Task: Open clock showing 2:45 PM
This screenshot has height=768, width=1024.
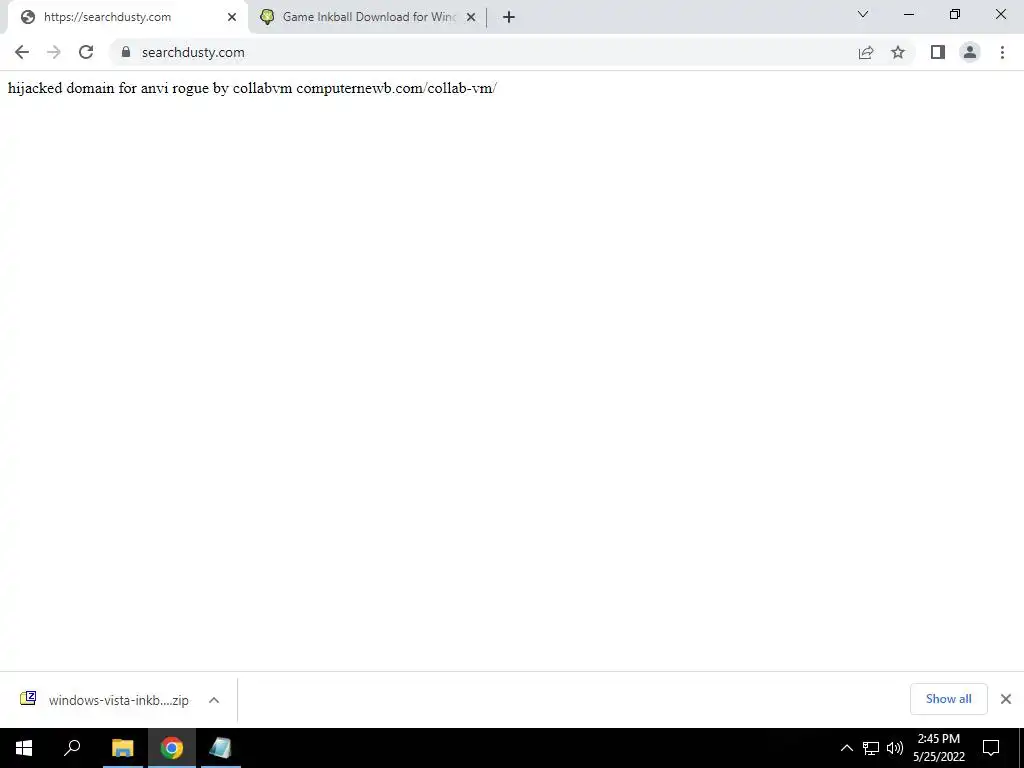Action: (938, 748)
